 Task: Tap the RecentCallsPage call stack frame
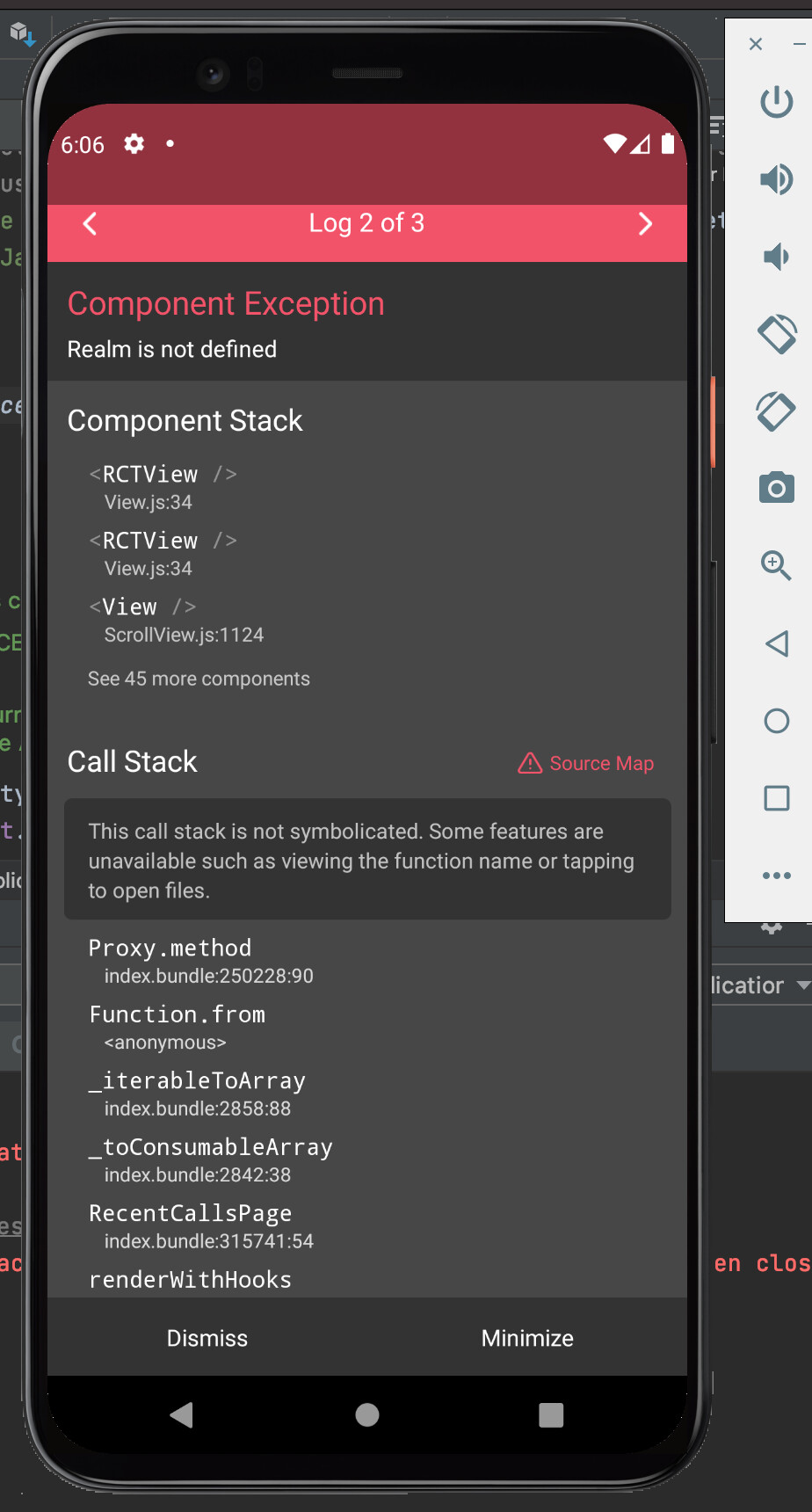pyautogui.click(x=191, y=1225)
